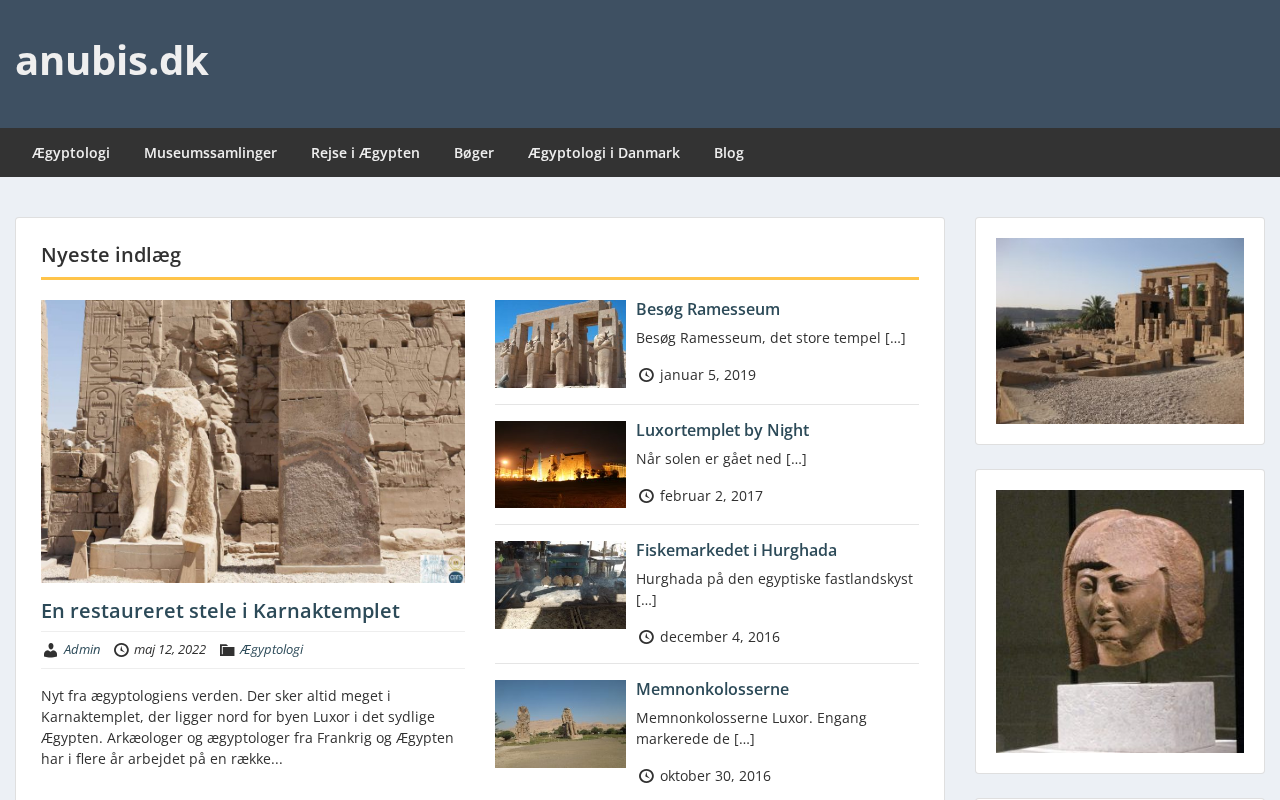Viewport: 1280px width, 800px height.
Task: Go to Rejse i Ægypten menu
Action: pyautogui.click(x=365, y=153)
